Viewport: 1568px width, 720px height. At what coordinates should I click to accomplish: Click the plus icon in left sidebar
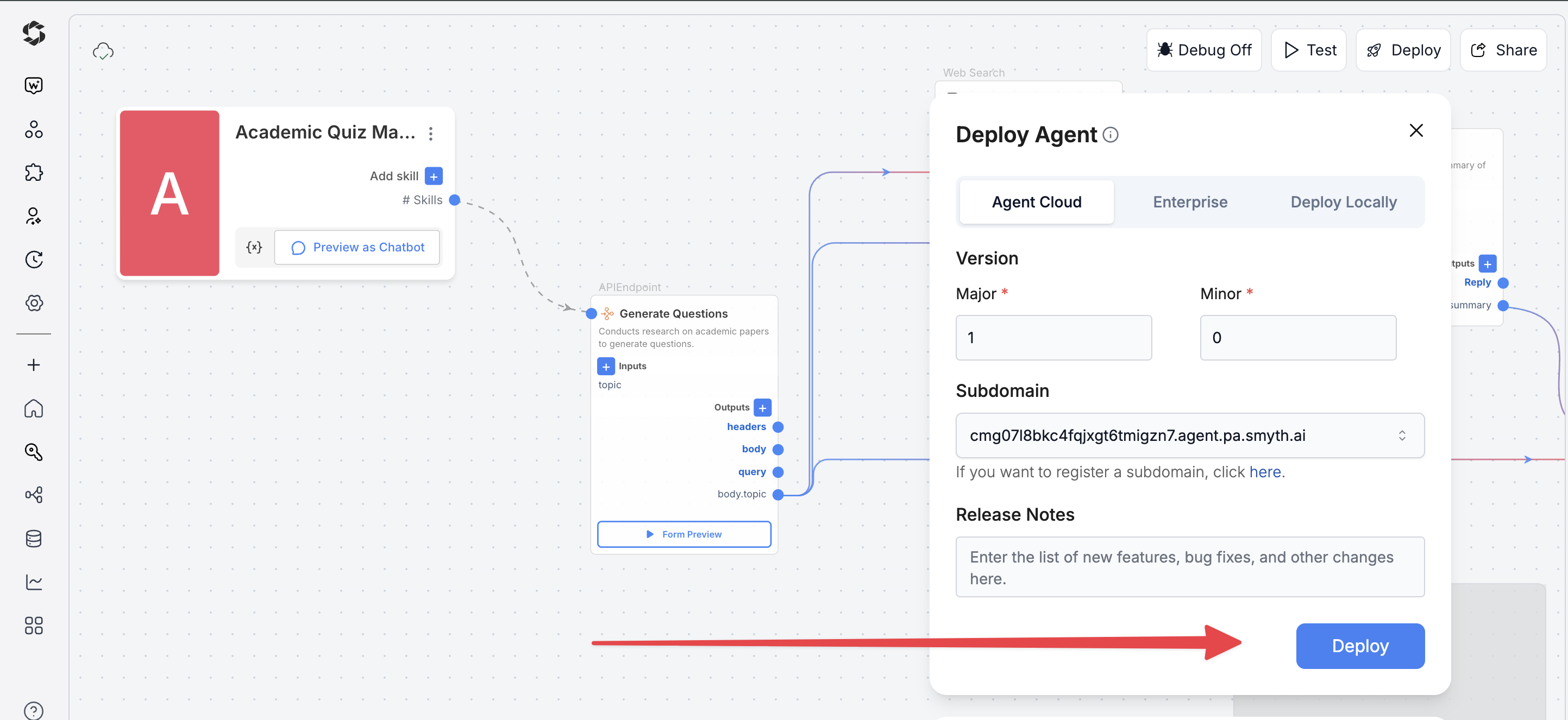point(34,365)
